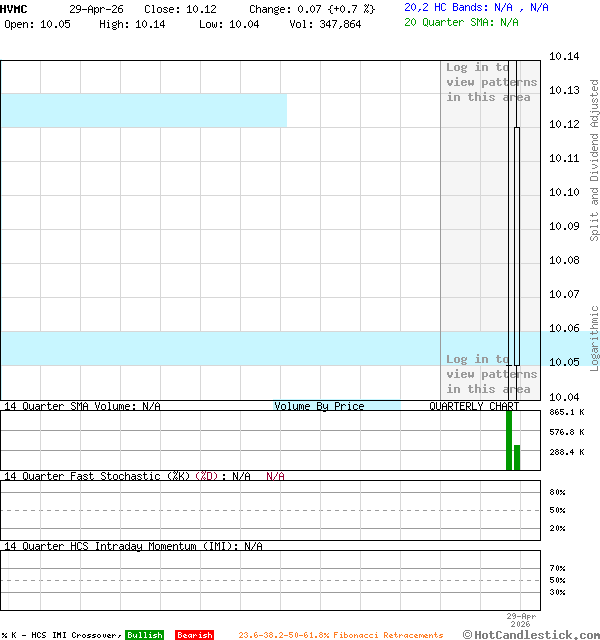Click the quarterly candlestick body
Image resolution: width=600 pixels, height=640 pixels.
517,245
